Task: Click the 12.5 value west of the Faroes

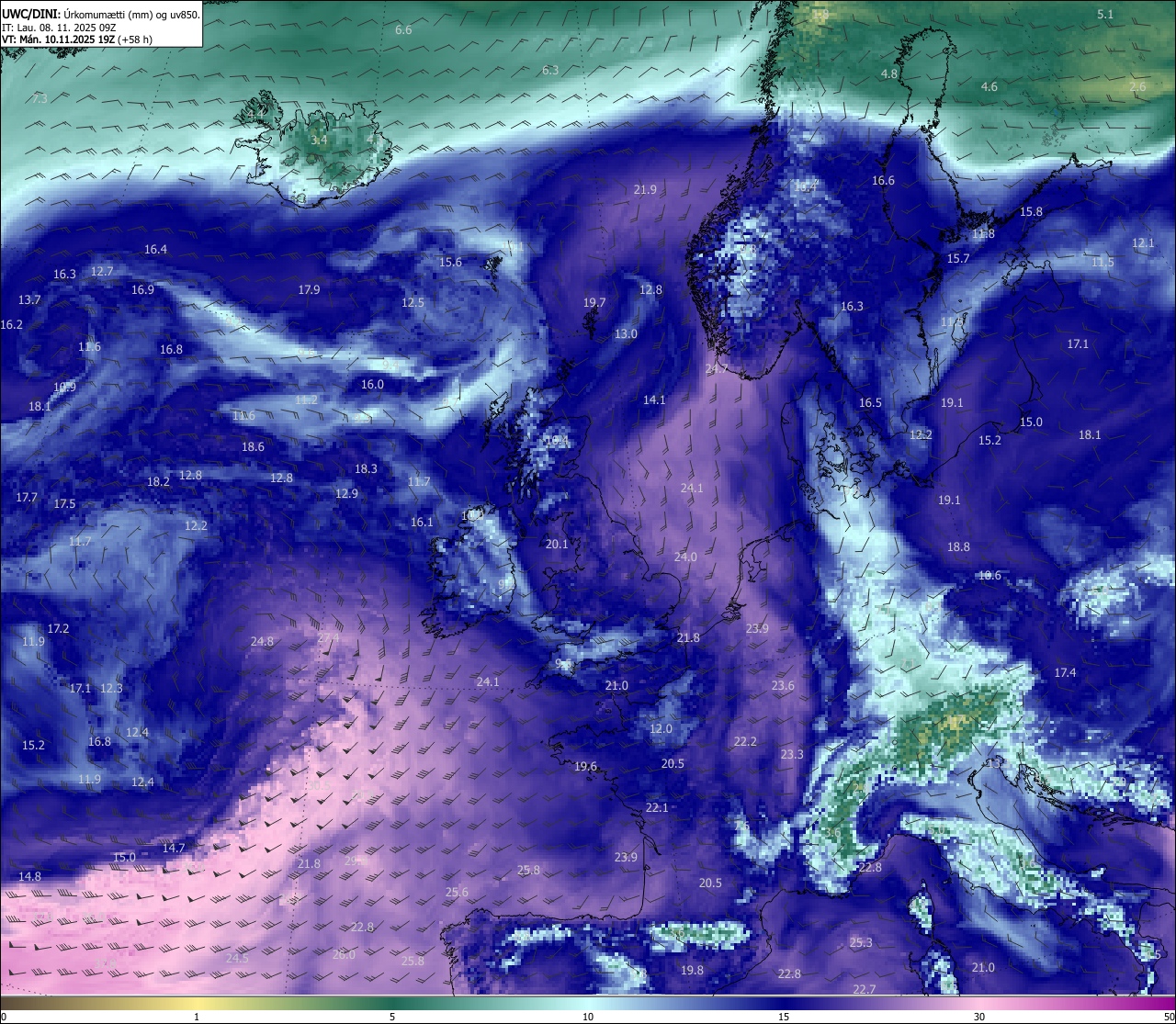Action: pos(413,303)
